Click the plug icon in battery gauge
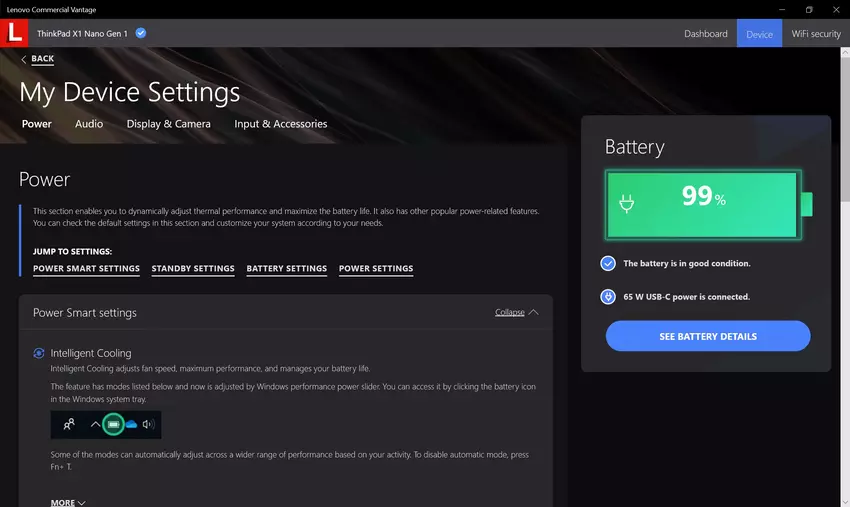This screenshot has height=507, width=850. pos(627,204)
